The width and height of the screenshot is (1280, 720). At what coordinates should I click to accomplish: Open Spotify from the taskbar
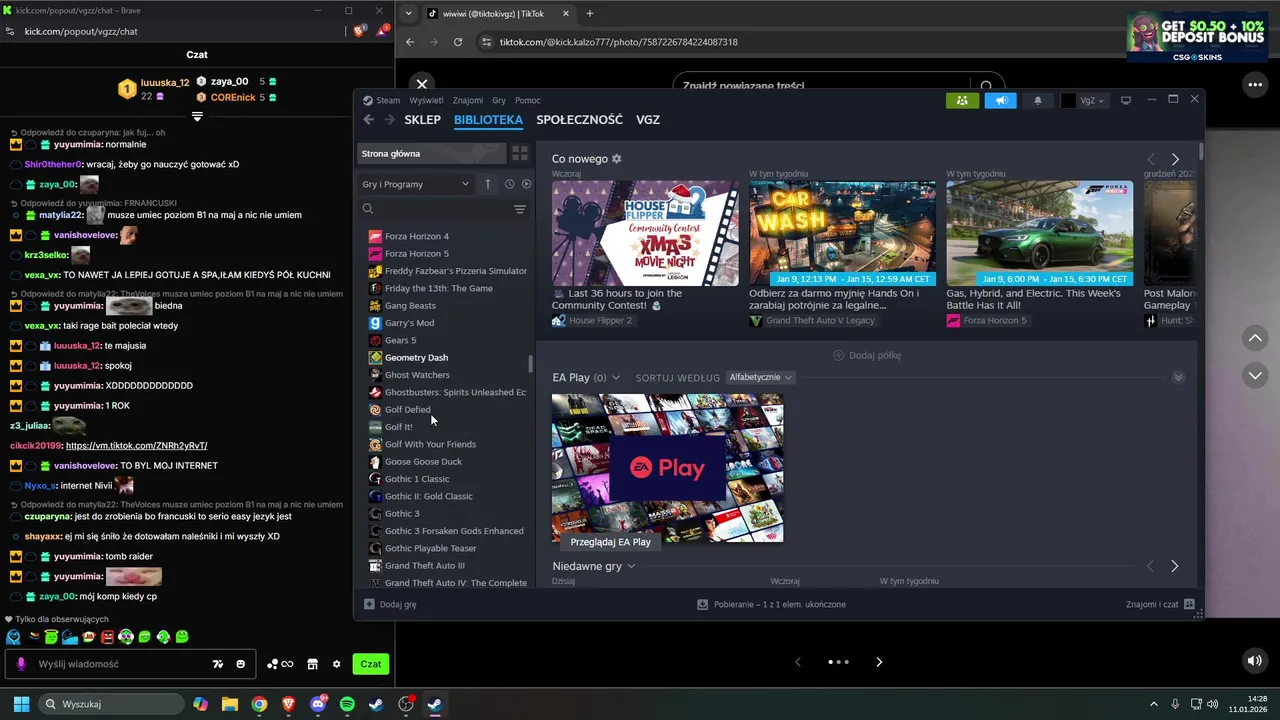point(347,704)
